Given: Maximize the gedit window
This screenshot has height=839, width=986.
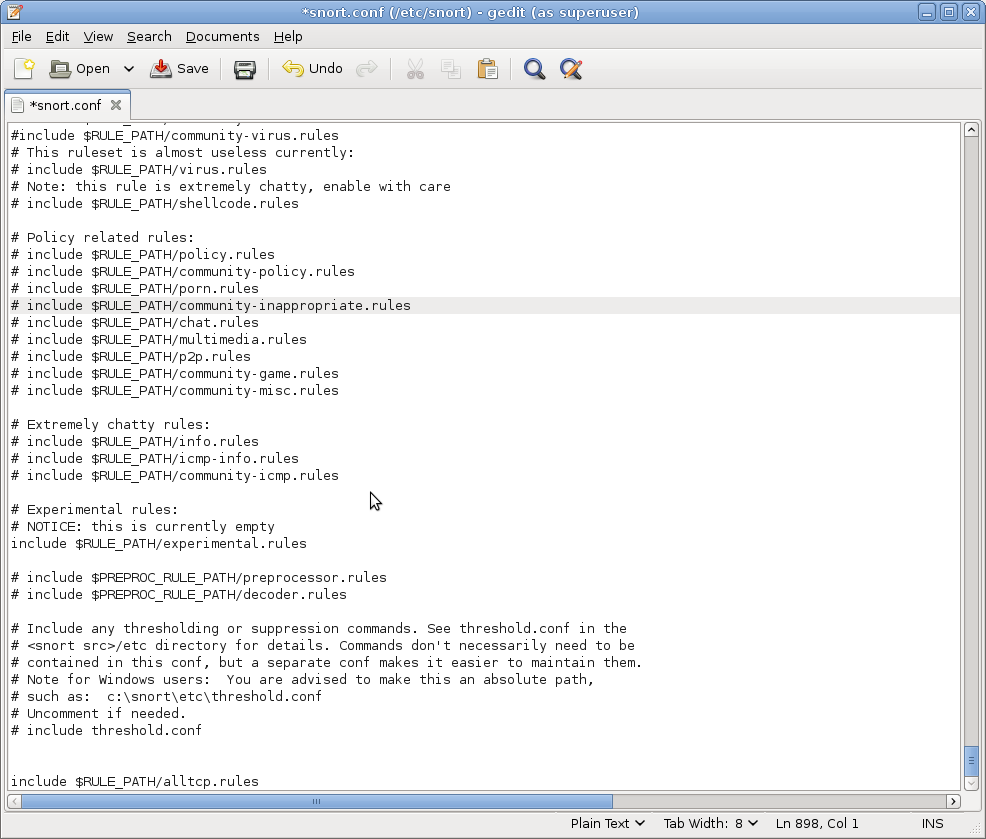Looking at the screenshot, I should 949,12.
